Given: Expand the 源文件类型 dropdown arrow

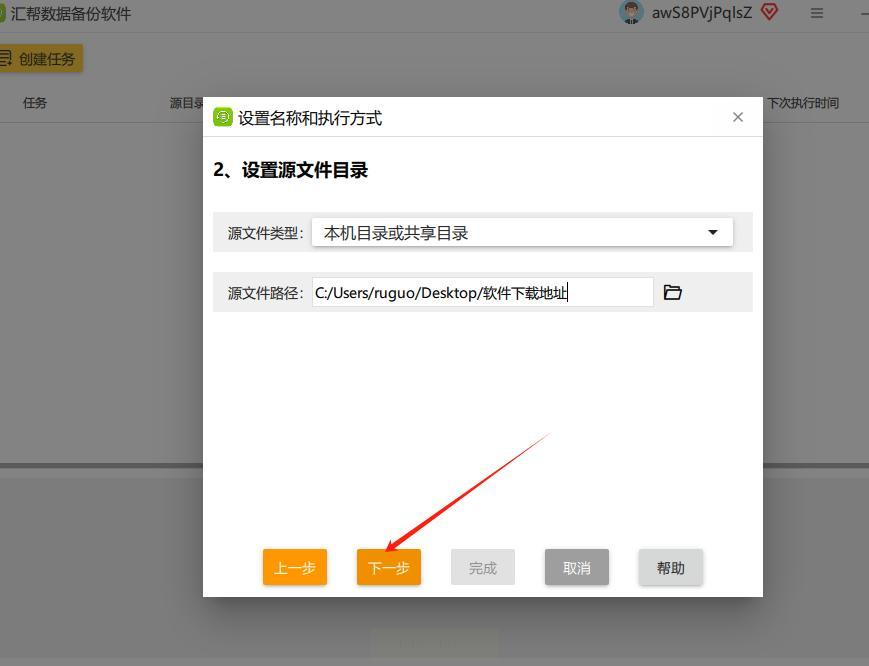Looking at the screenshot, I should click(713, 232).
